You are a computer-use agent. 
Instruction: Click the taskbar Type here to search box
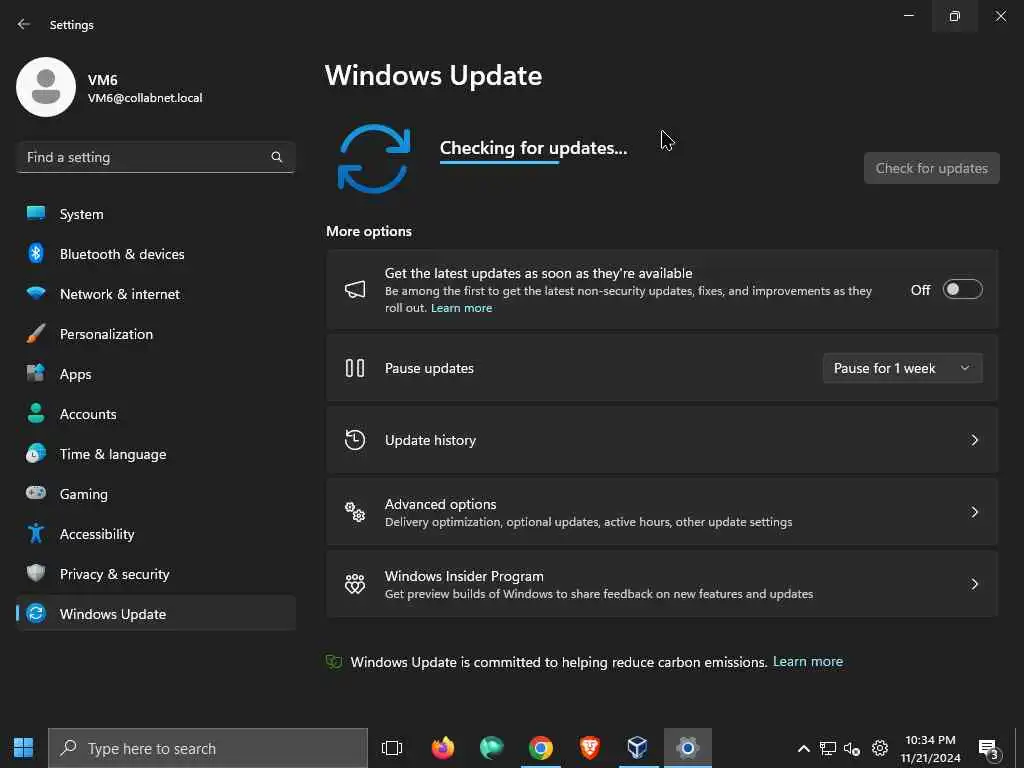(x=208, y=748)
